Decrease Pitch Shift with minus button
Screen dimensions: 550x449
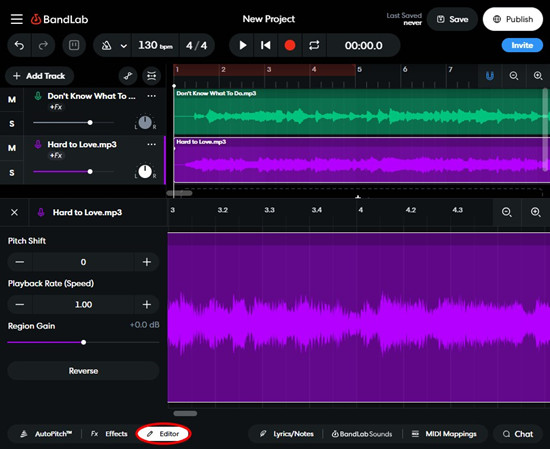coord(20,262)
